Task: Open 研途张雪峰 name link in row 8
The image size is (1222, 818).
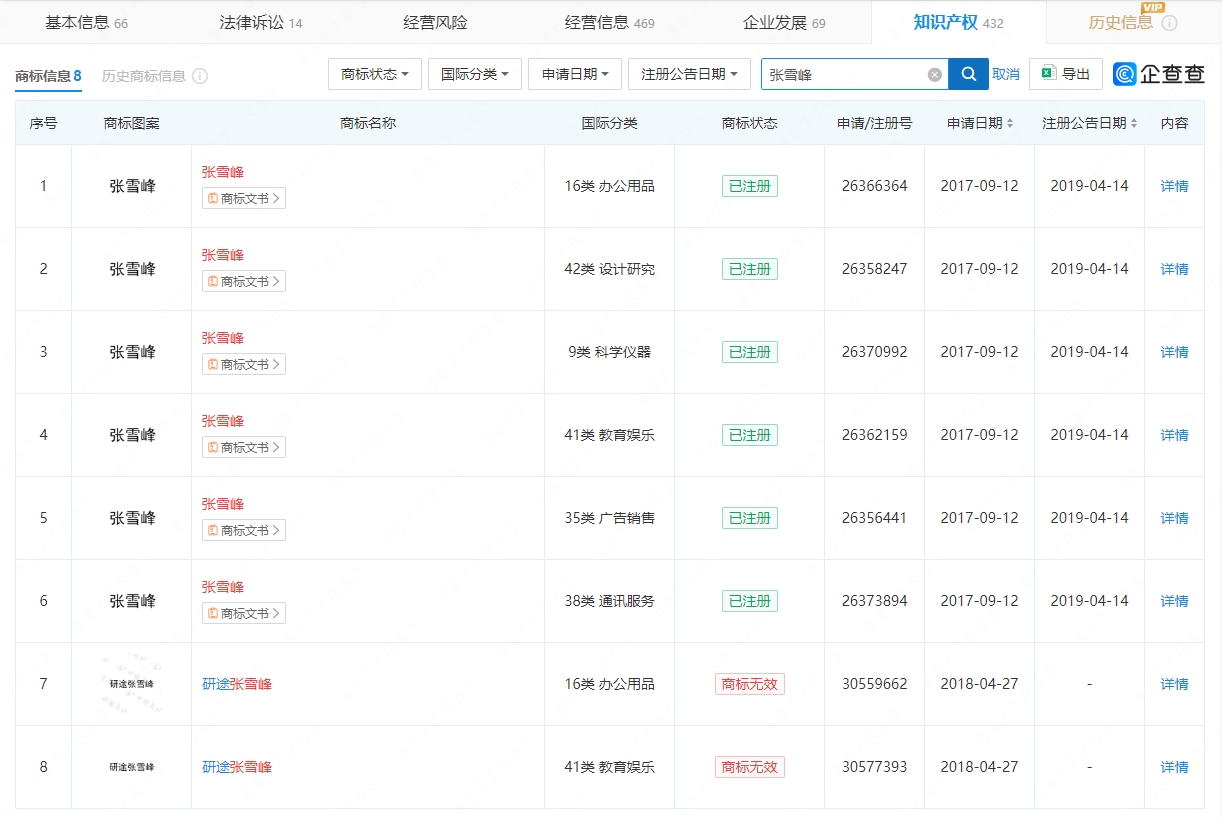Action: 237,767
